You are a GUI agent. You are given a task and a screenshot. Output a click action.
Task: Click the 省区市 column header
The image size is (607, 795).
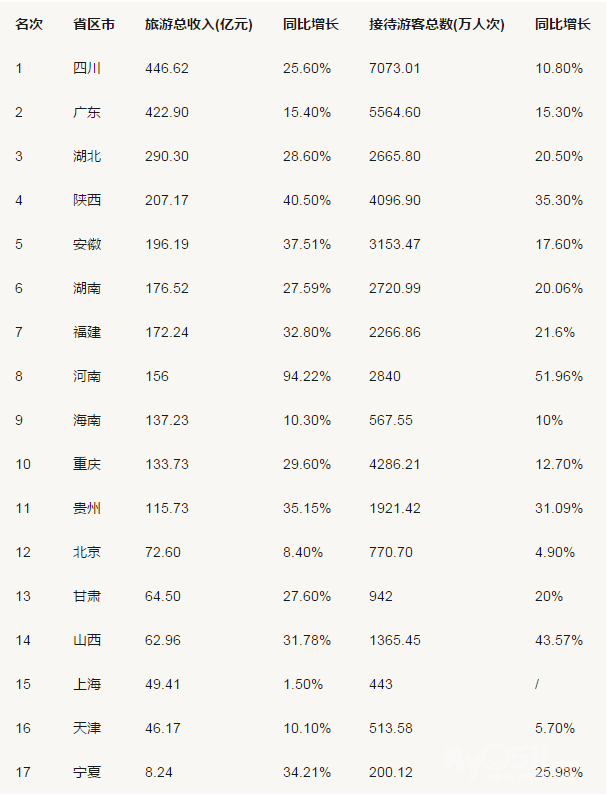[x=94, y=24]
